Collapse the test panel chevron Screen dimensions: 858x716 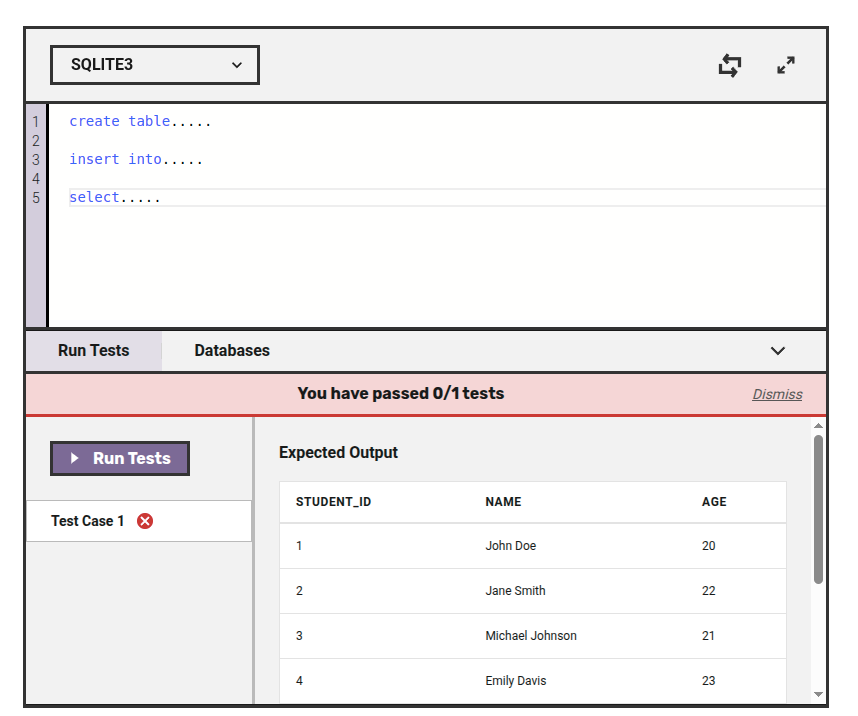coord(778,350)
